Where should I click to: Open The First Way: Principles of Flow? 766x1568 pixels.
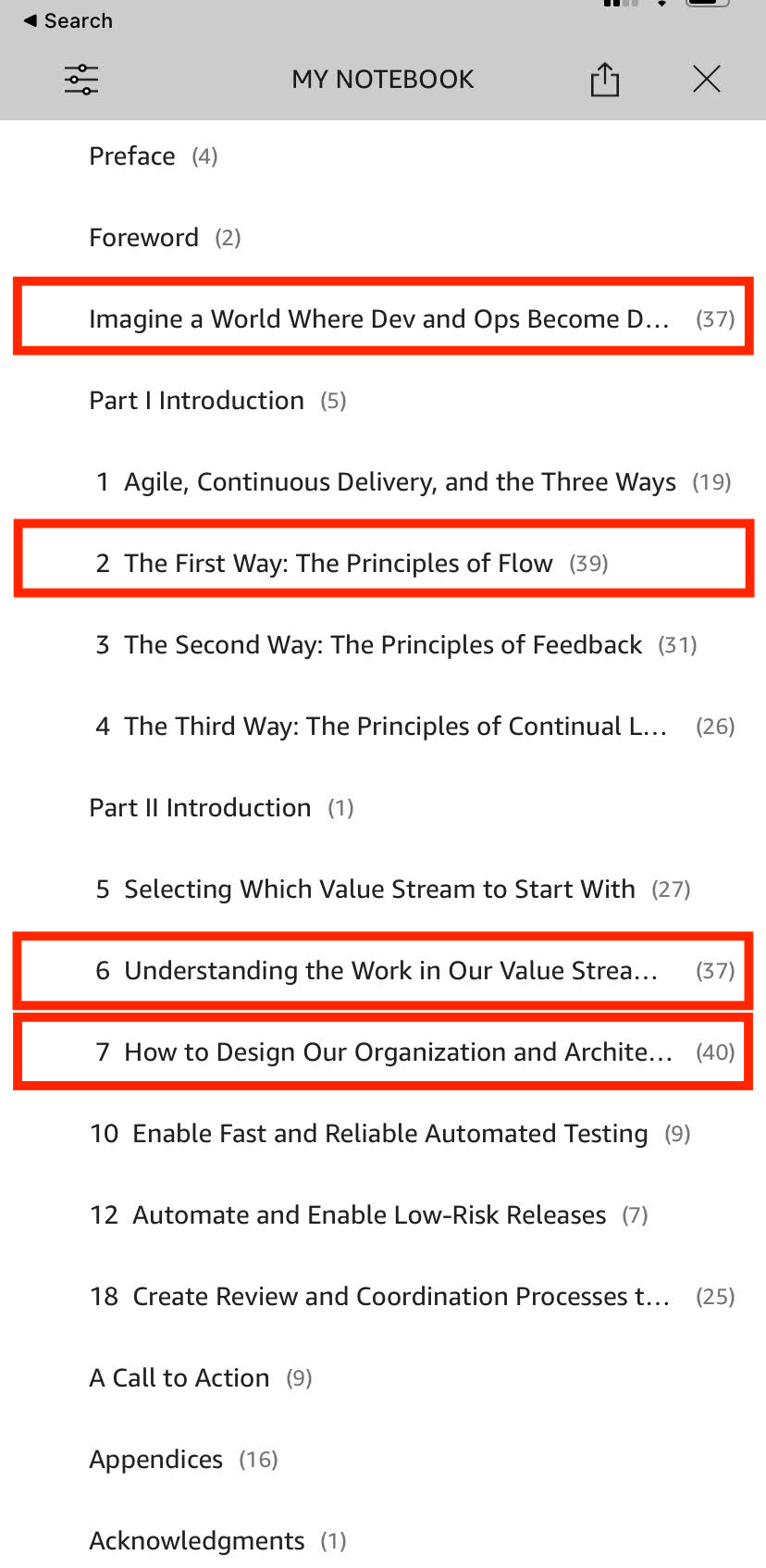click(339, 564)
